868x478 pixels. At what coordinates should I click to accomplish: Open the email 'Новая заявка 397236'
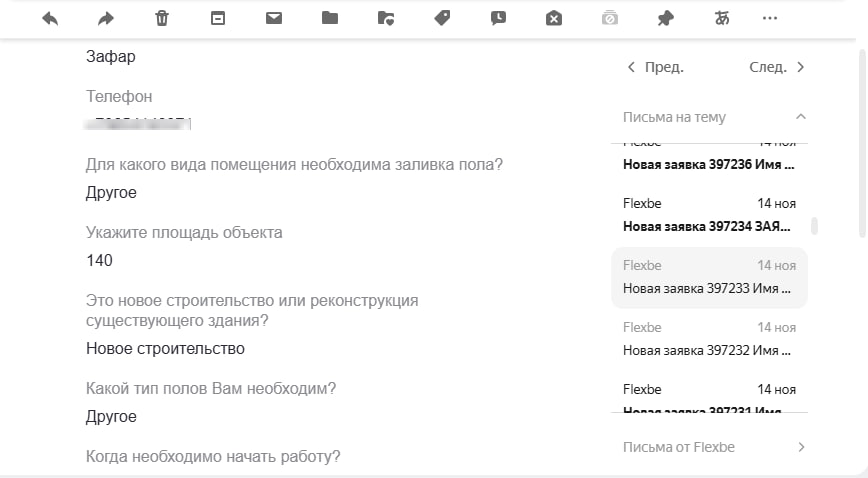pos(708,164)
